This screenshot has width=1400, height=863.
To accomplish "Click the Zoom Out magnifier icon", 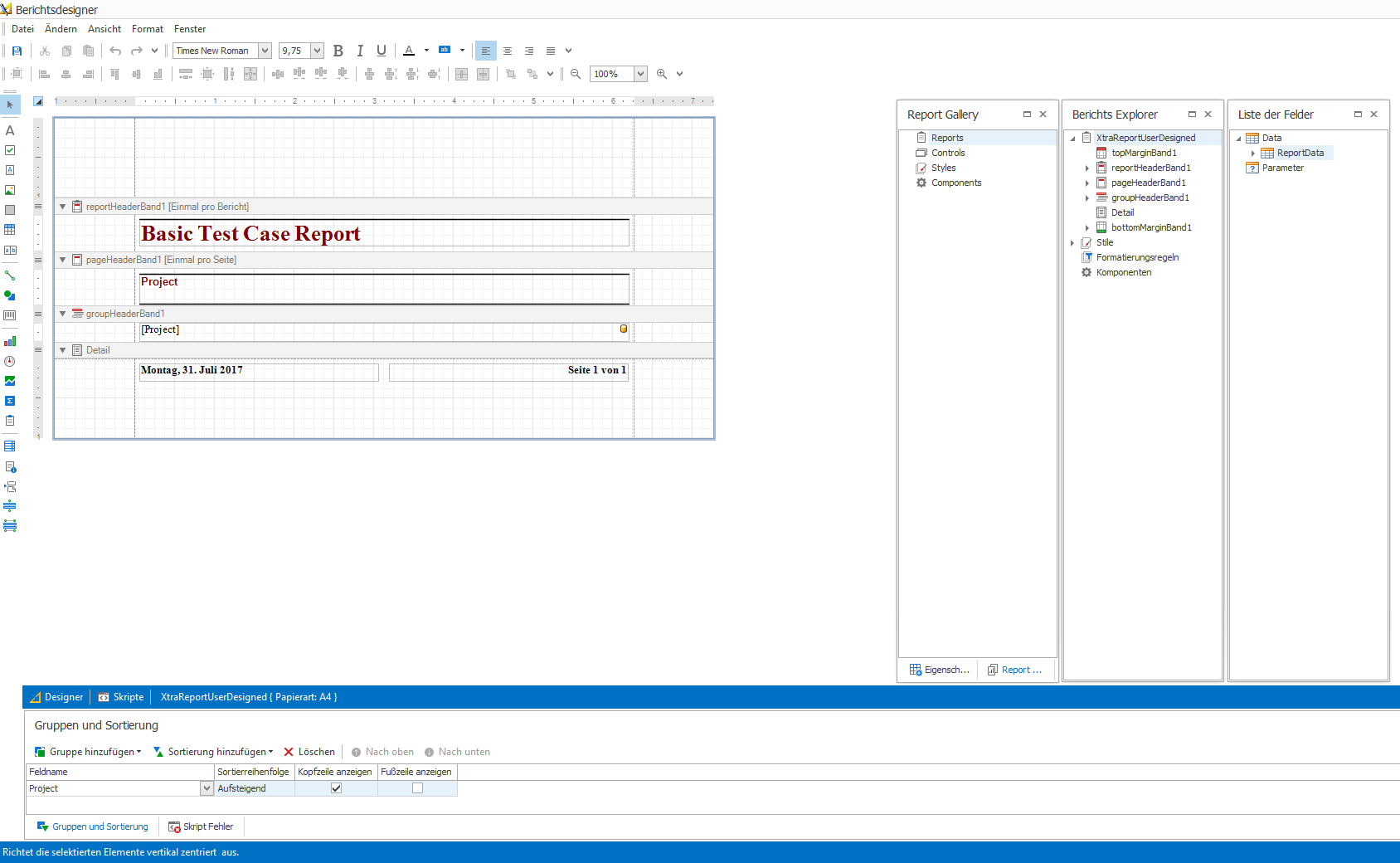I will [x=576, y=74].
